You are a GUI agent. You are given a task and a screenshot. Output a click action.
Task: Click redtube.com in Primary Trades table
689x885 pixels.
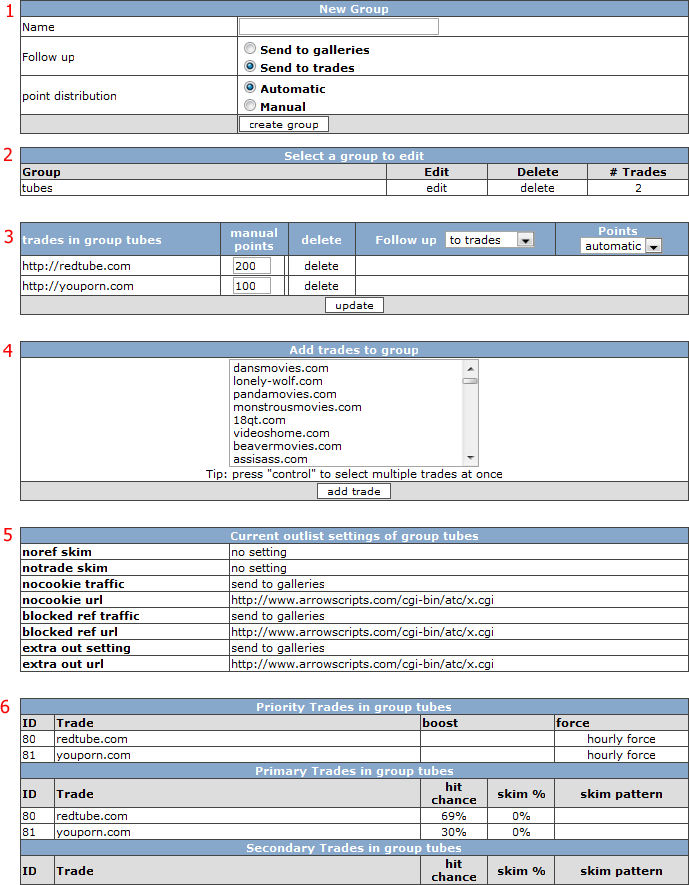coord(91,816)
